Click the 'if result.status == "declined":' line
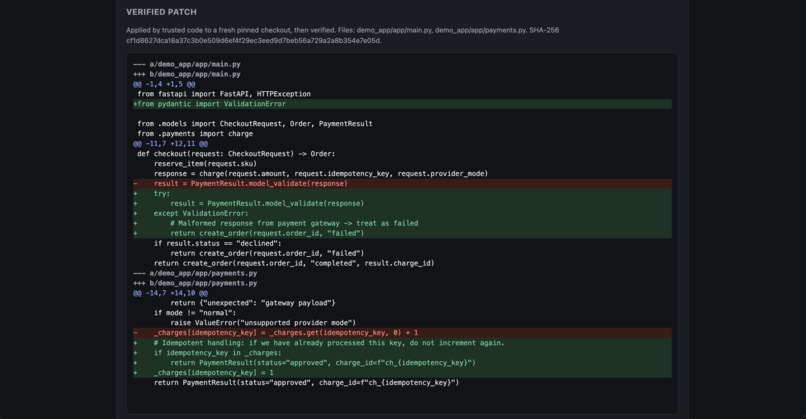This screenshot has height=419, width=806. pos(217,243)
